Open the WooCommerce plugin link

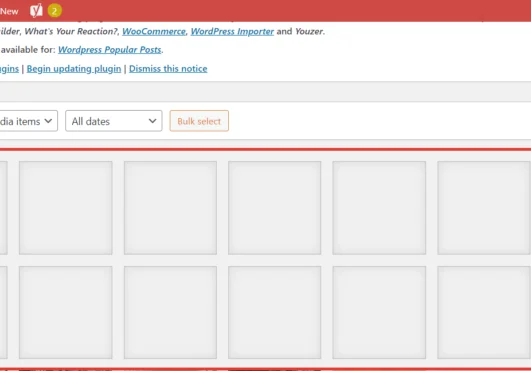[154, 31]
